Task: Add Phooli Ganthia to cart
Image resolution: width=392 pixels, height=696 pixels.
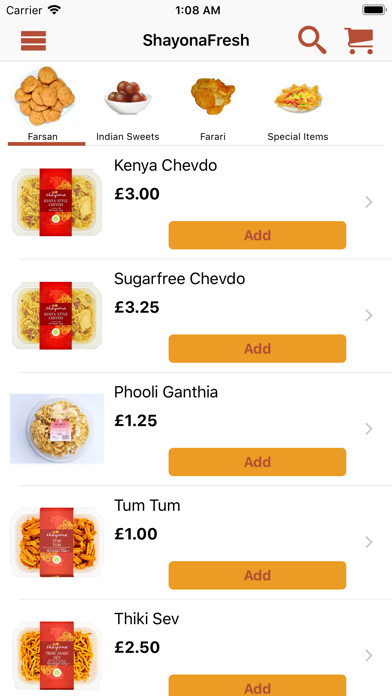Action: (x=257, y=462)
